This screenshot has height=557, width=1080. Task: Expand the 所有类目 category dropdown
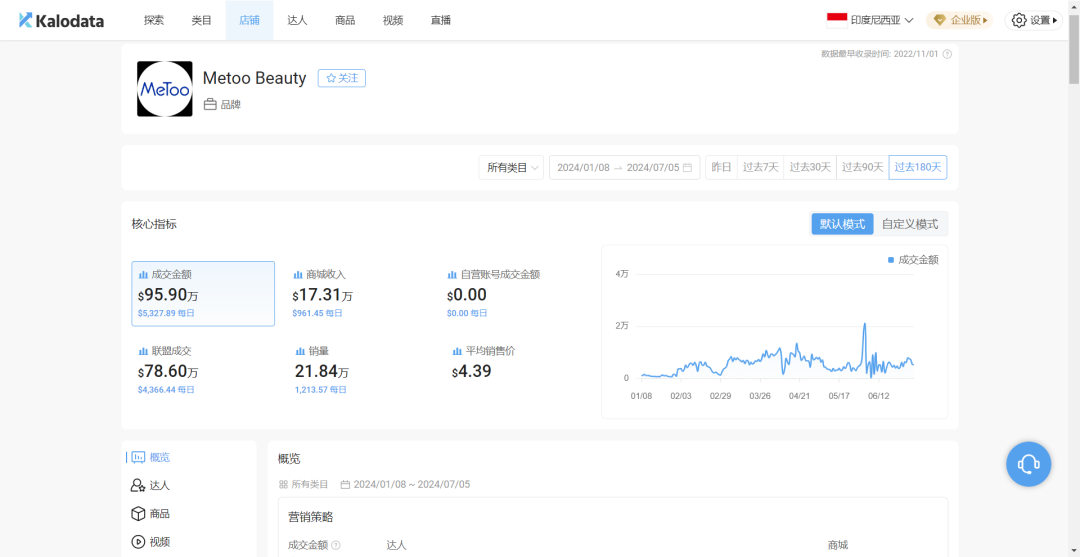pyautogui.click(x=511, y=168)
